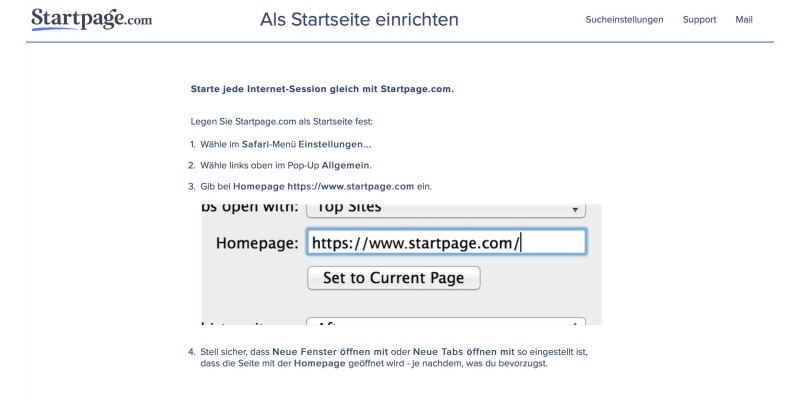Click inside the Homepage URL field

click(445, 243)
